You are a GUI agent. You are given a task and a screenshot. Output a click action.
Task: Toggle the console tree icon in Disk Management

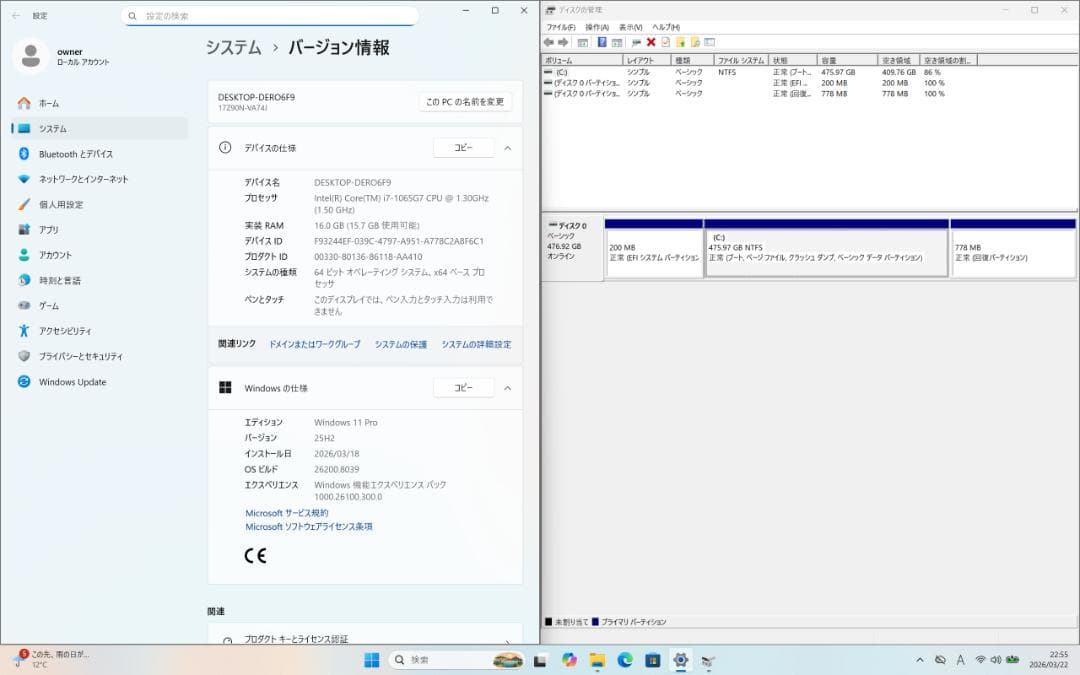click(583, 43)
